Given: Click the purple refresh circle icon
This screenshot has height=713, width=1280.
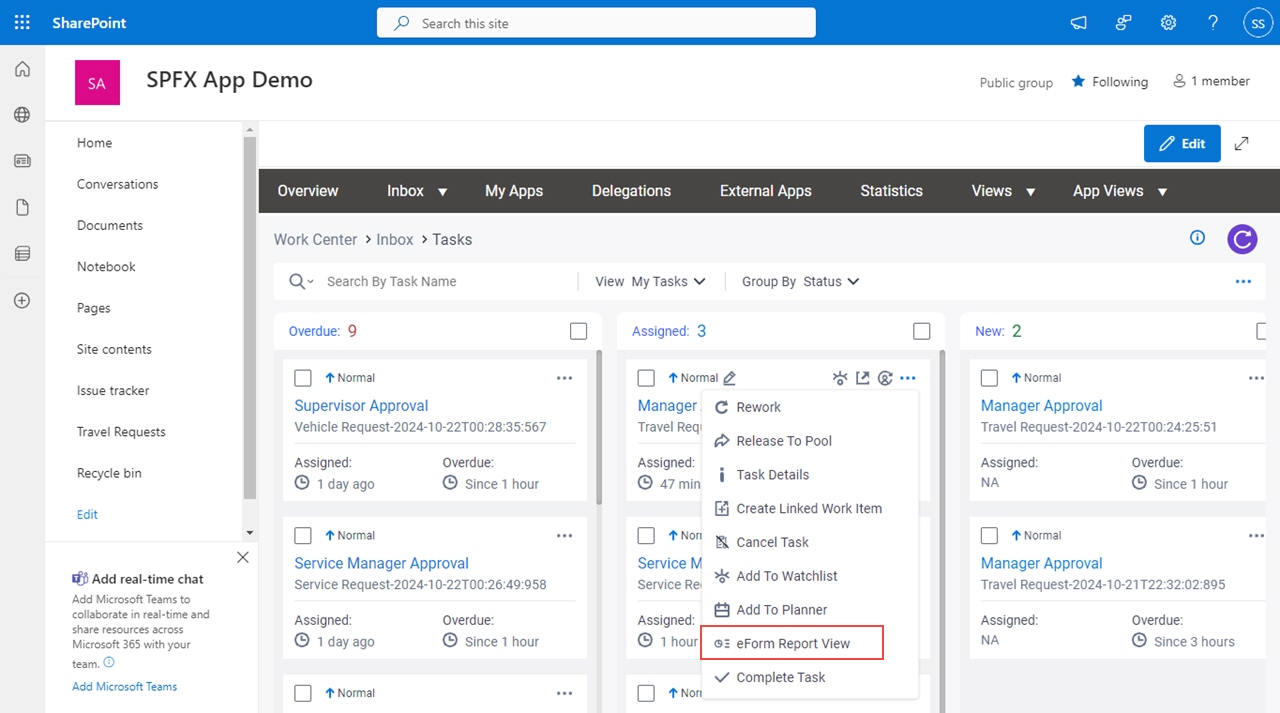Looking at the screenshot, I should [x=1242, y=239].
